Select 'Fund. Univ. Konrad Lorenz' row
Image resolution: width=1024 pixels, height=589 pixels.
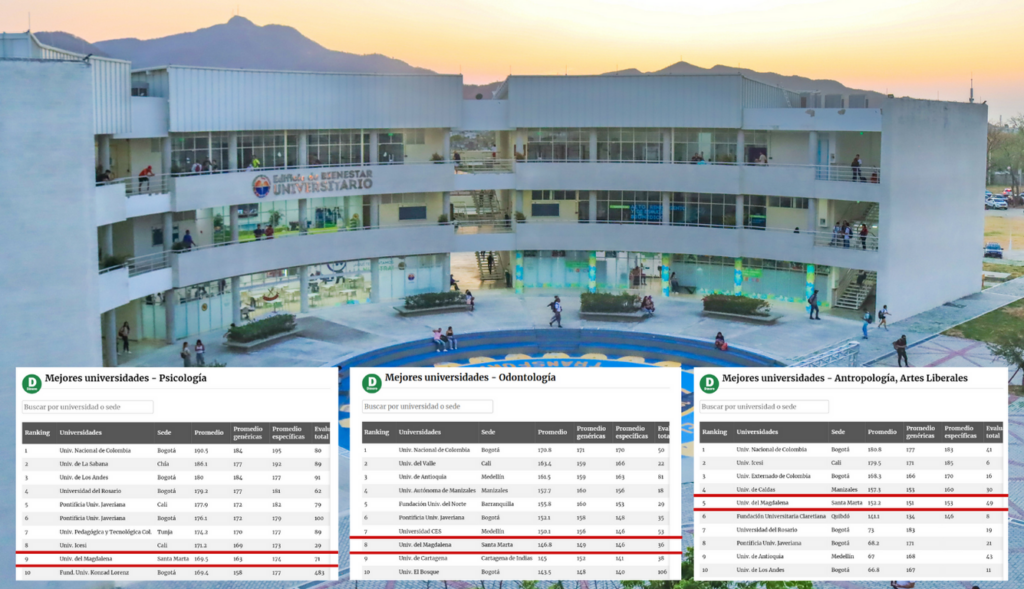click(x=177, y=573)
